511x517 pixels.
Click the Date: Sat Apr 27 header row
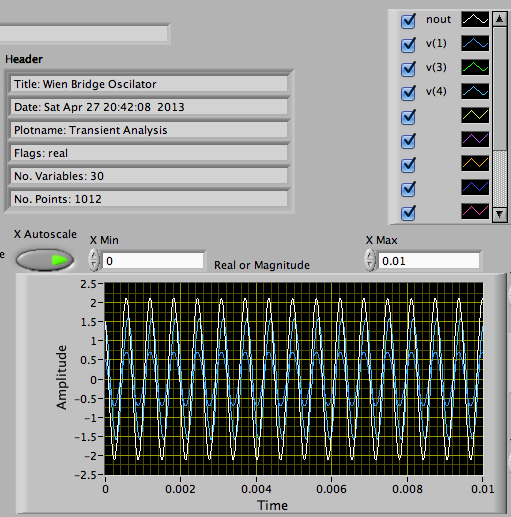pyautogui.click(x=149, y=107)
